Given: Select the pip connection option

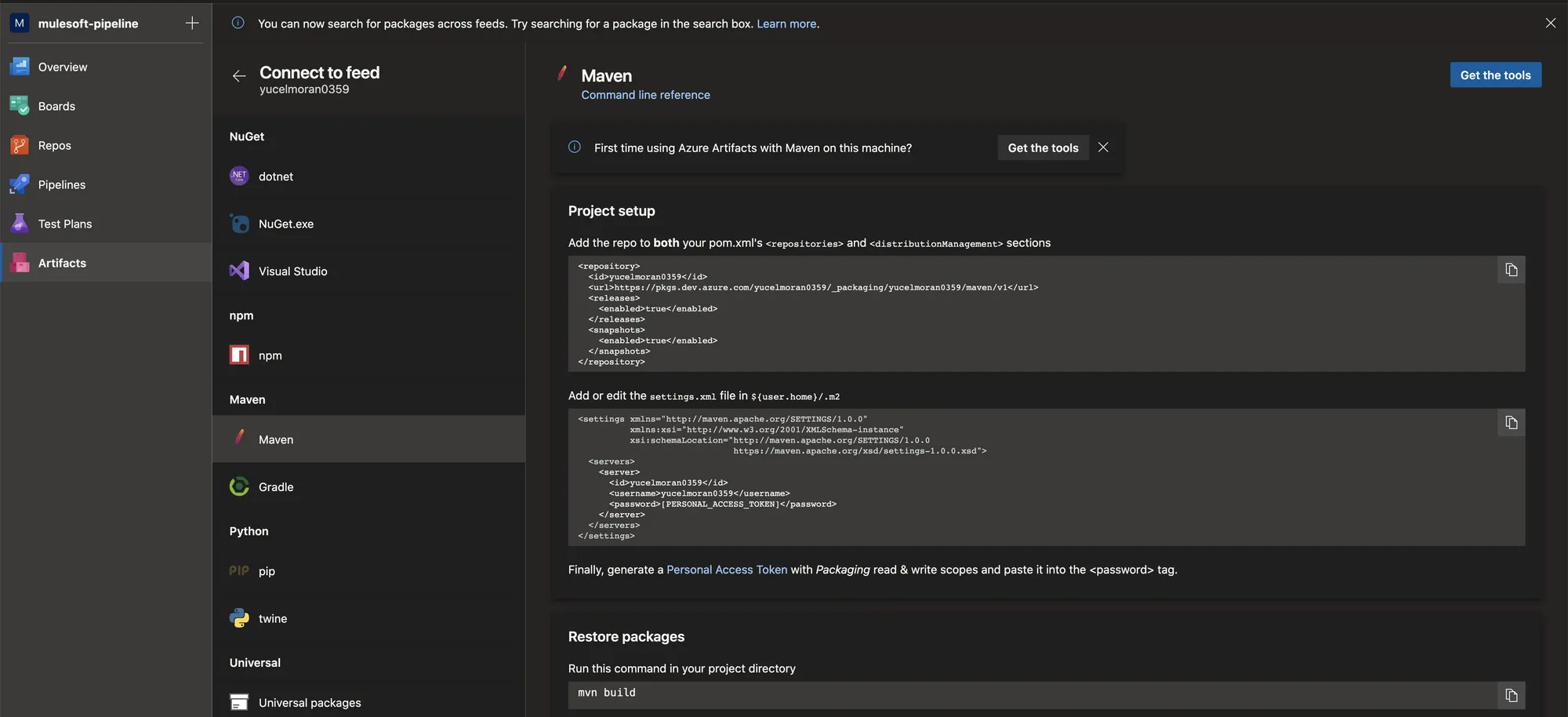Looking at the screenshot, I should tap(368, 571).
